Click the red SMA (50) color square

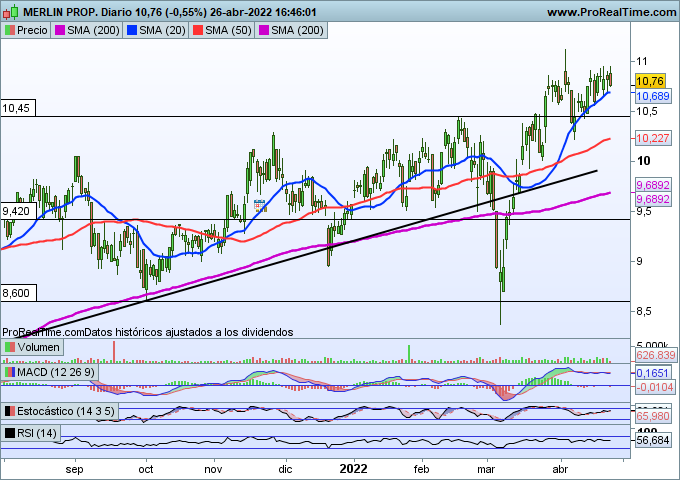[198, 30]
